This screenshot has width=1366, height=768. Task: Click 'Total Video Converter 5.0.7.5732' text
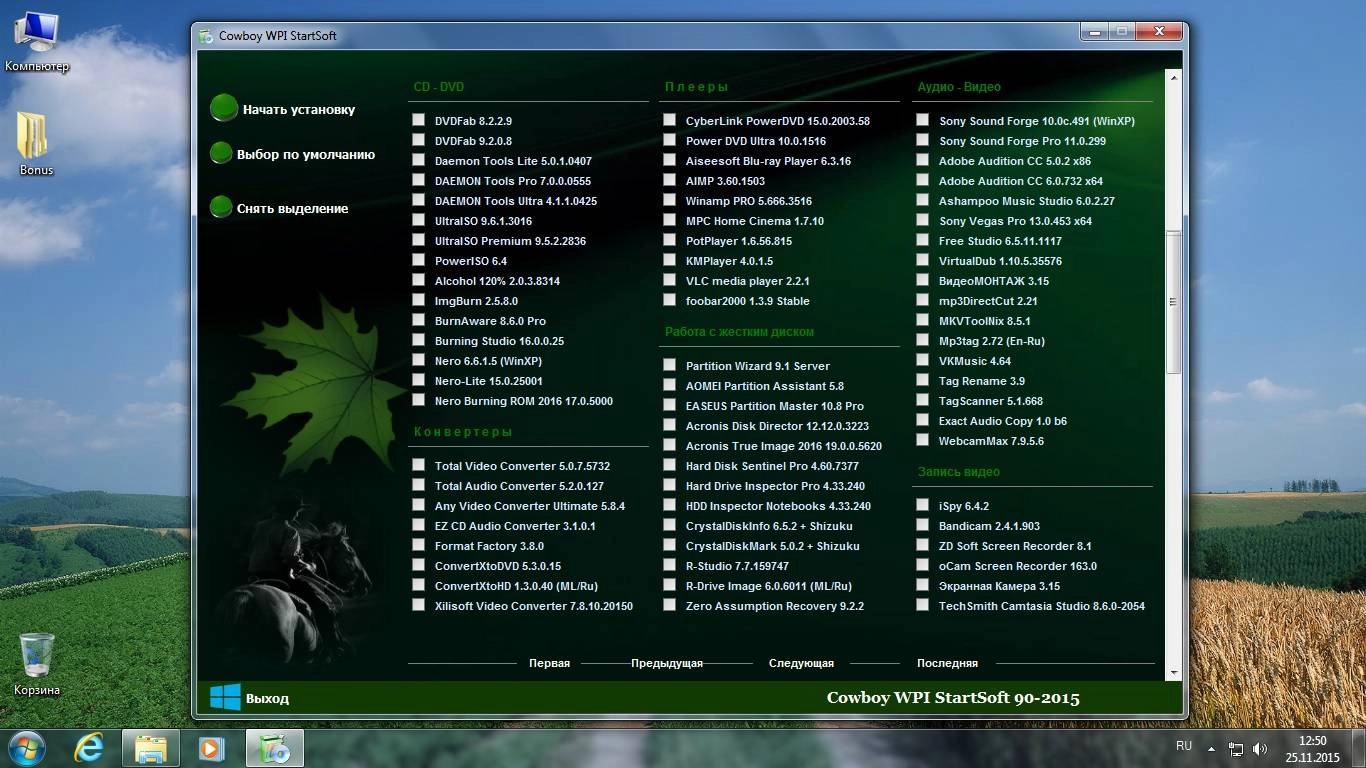(522, 466)
